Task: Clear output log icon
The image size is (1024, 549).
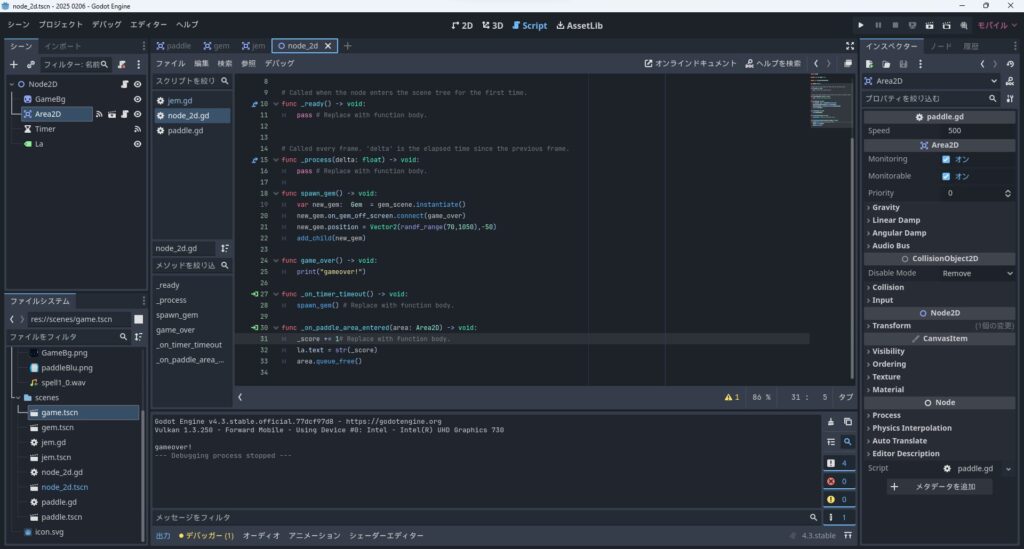Action: point(831,422)
